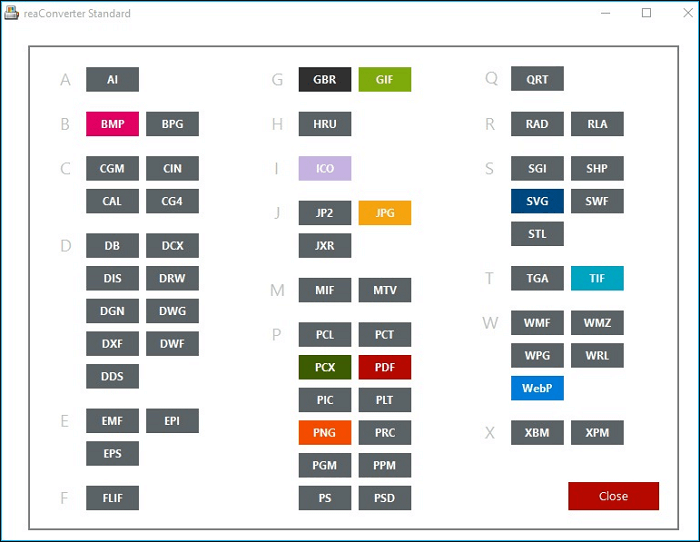The width and height of the screenshot is (700, 542).
Task: Pick the WRL format
Action: (597, 355)
